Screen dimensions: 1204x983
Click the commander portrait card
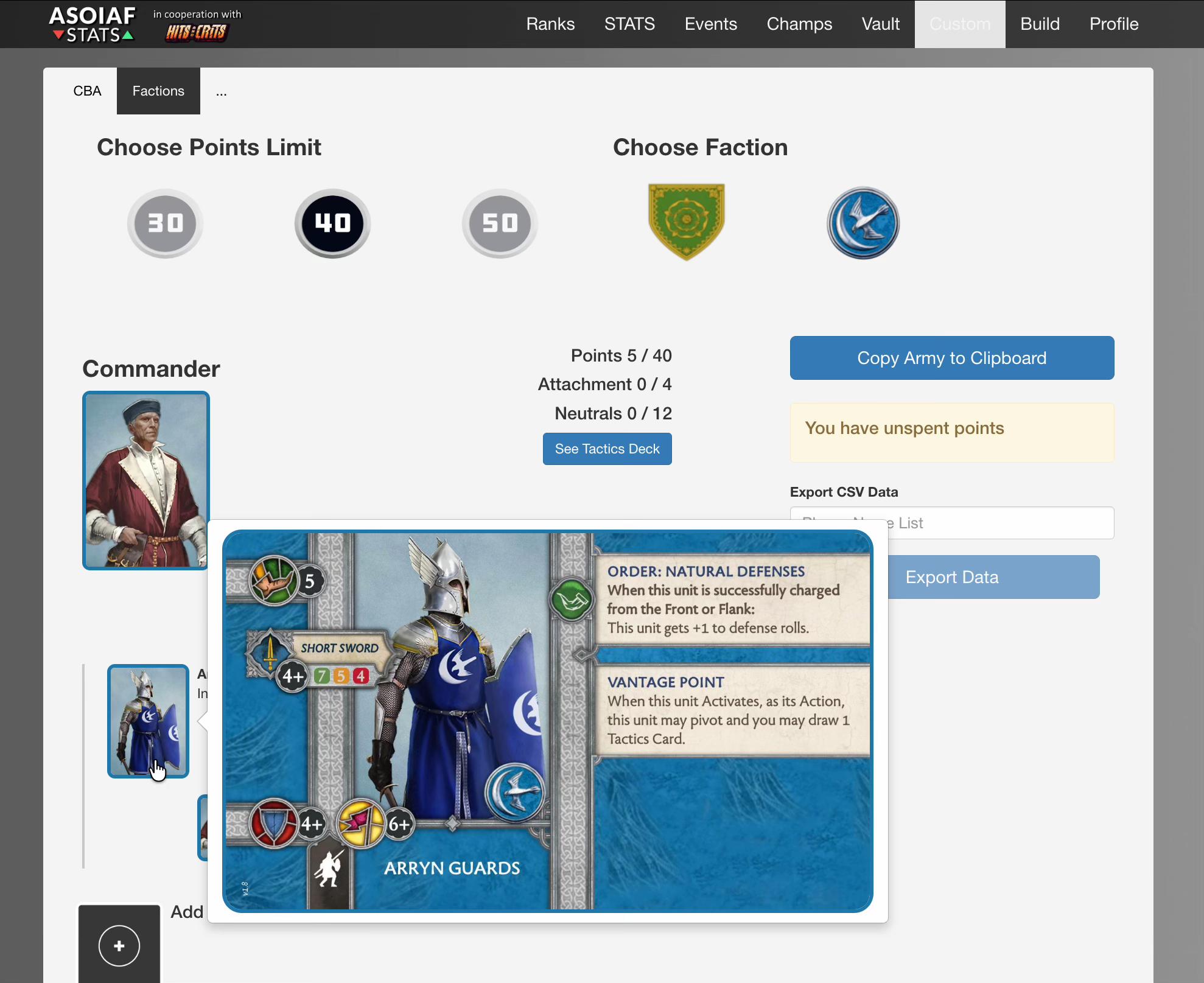click(146, 481)
